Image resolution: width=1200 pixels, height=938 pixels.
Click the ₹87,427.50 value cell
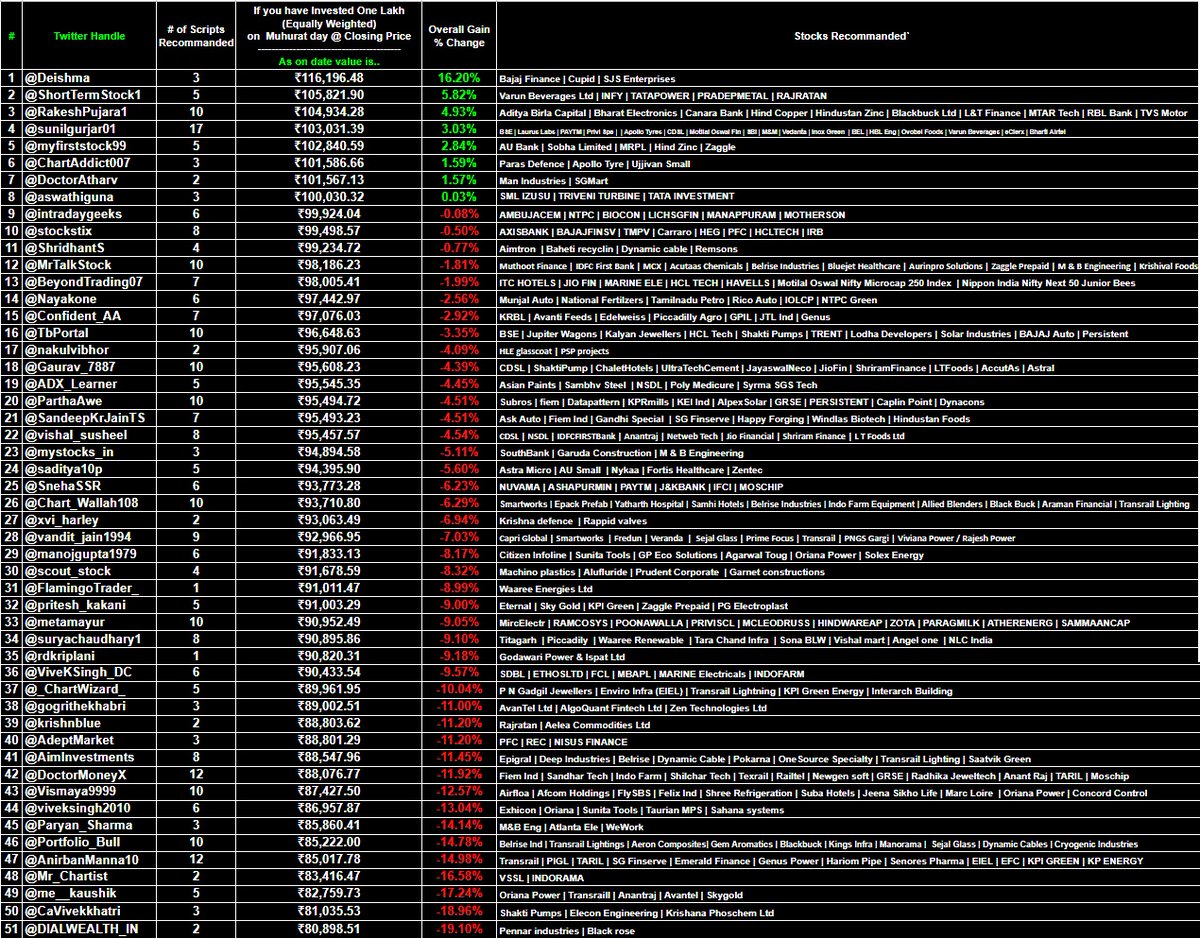tap(327, 792)
